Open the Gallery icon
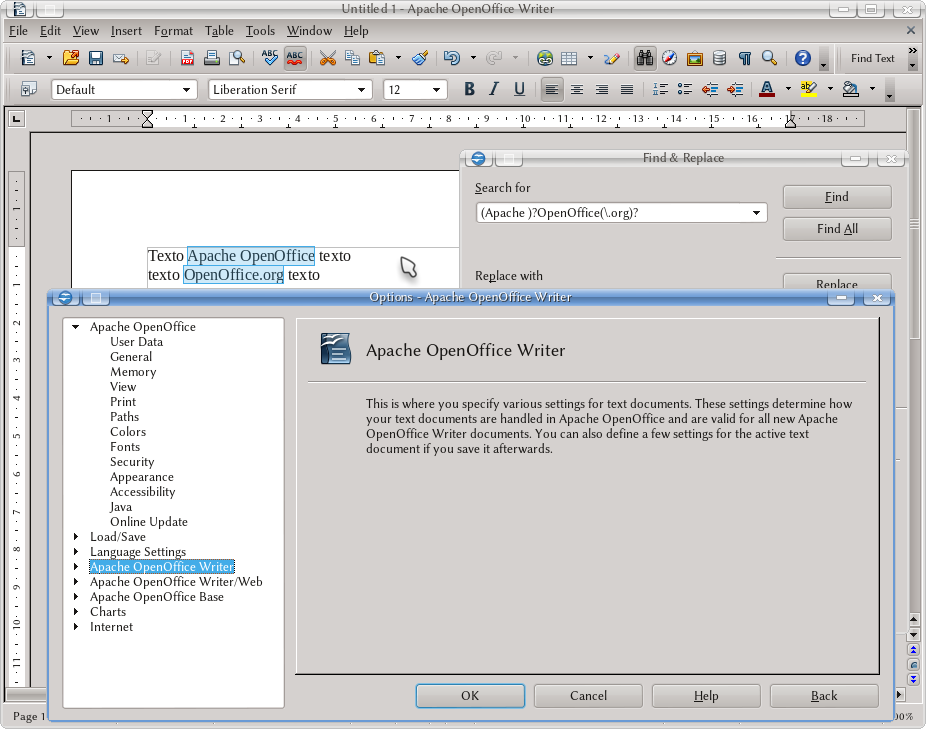Screen dimensions: 926x729 694,58
